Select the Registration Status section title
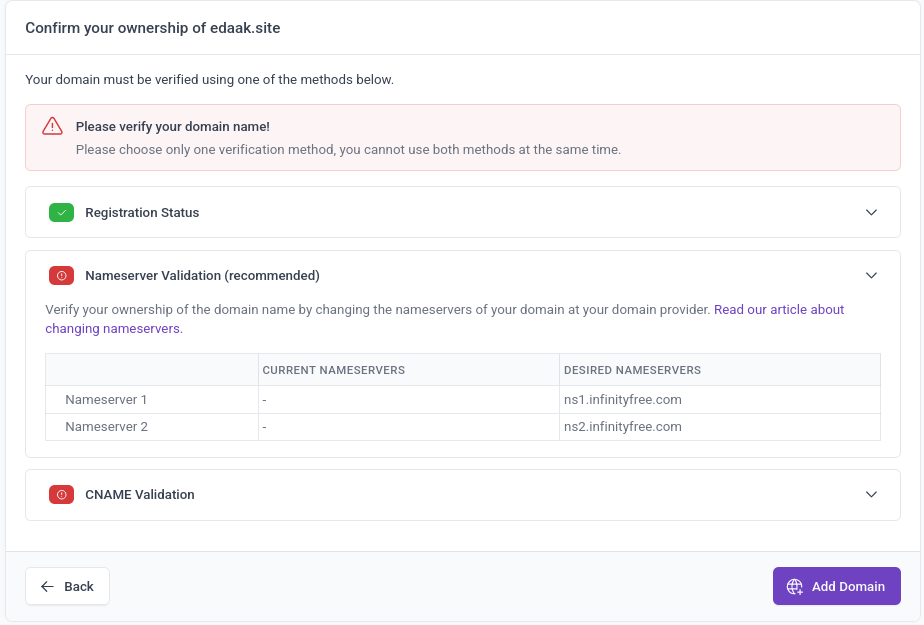The width and height of the screenshot is (924, 625). [142, 213]
